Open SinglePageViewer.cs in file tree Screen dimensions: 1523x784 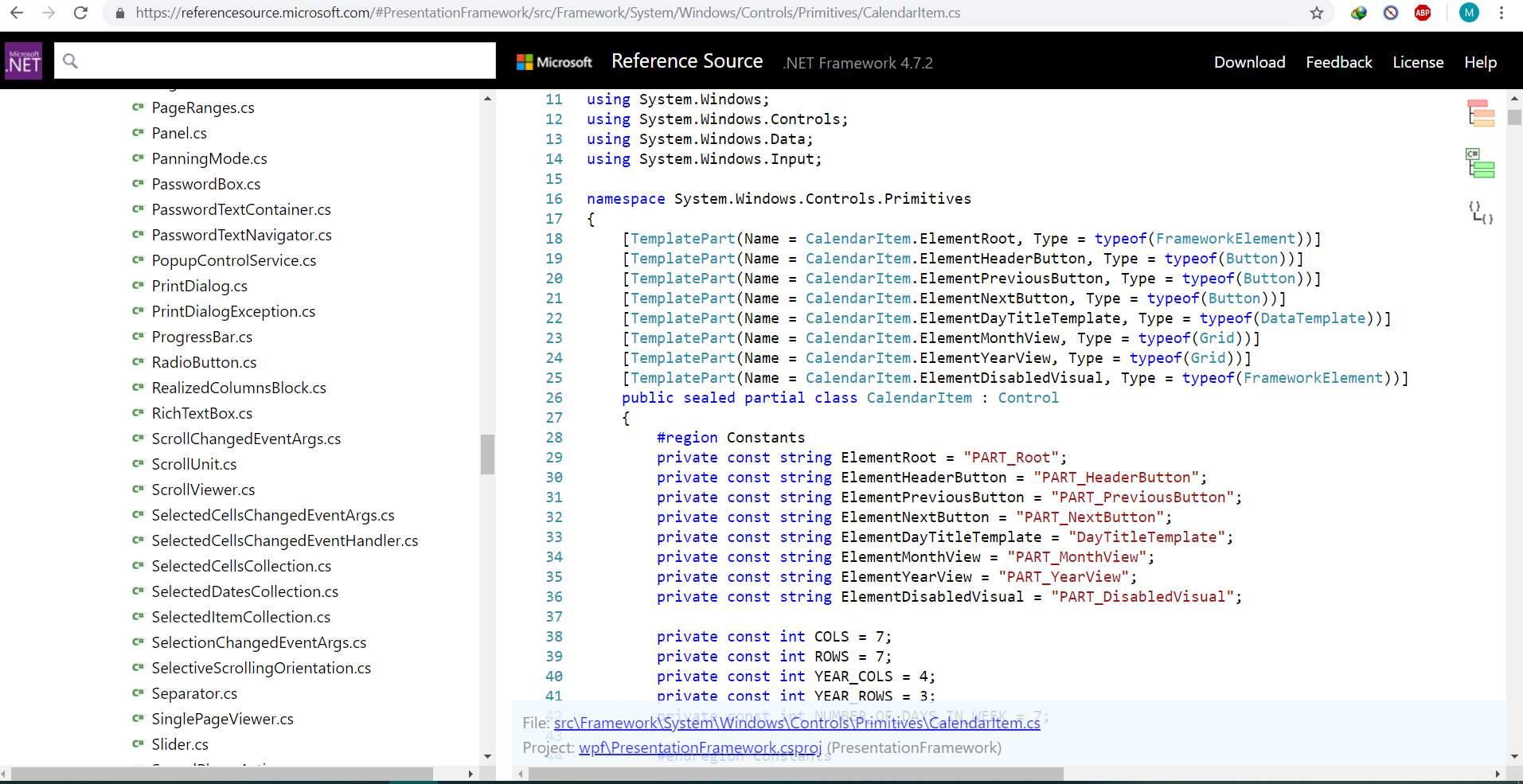click(222, 719)
